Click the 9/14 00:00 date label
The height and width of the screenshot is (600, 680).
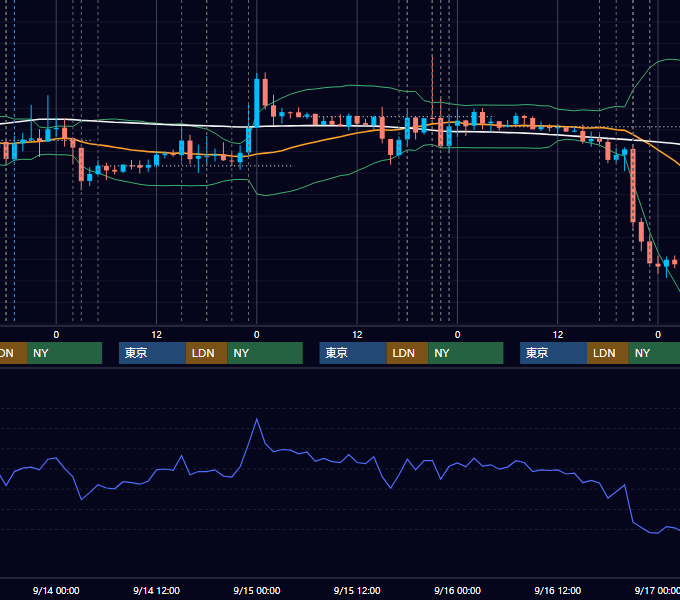tap(56, 590)
